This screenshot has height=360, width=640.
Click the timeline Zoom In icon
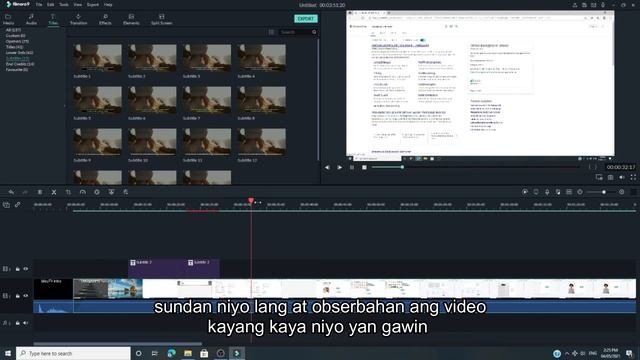click(622, 192)
